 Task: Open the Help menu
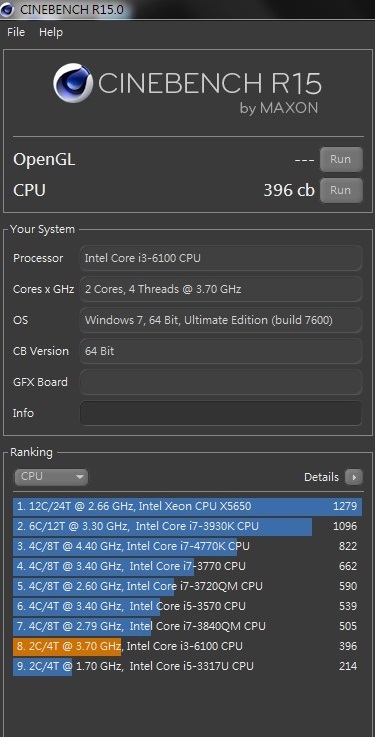51,32
